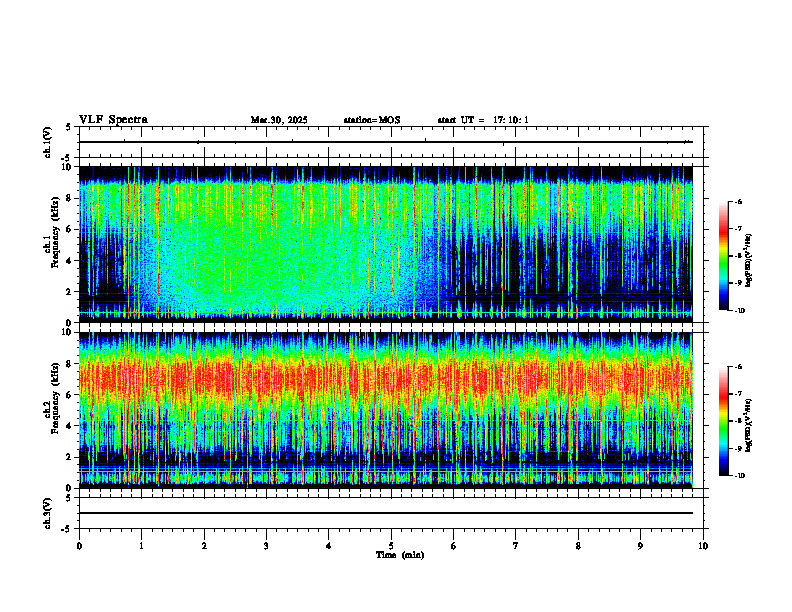Viewport: 792px width, 612px height.
Task: Click the ch.3 voltage trace panel
Action: [x=391, y=513]
